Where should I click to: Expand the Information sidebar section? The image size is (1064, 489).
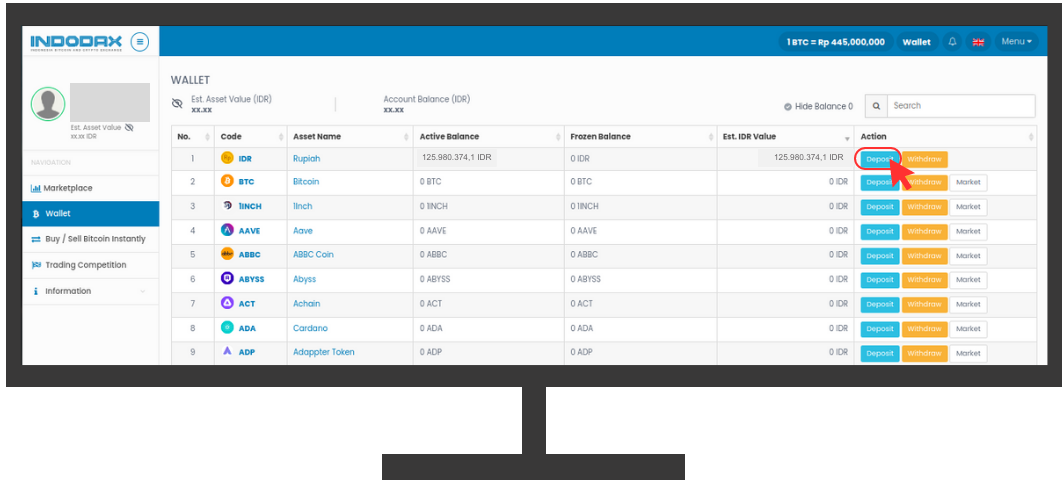pyautogui.click(x=90, y=291)
